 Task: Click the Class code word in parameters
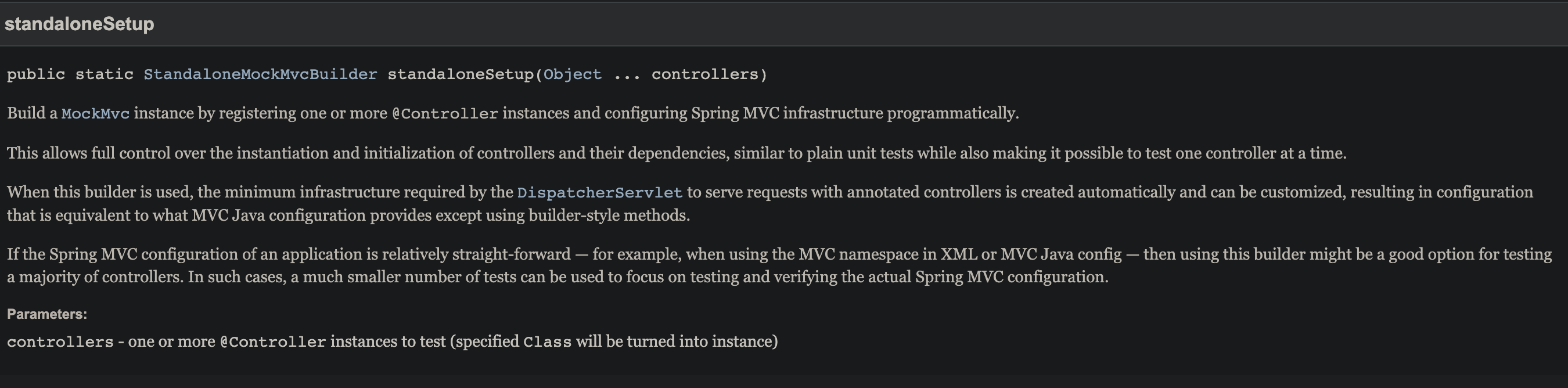point(547,342)
